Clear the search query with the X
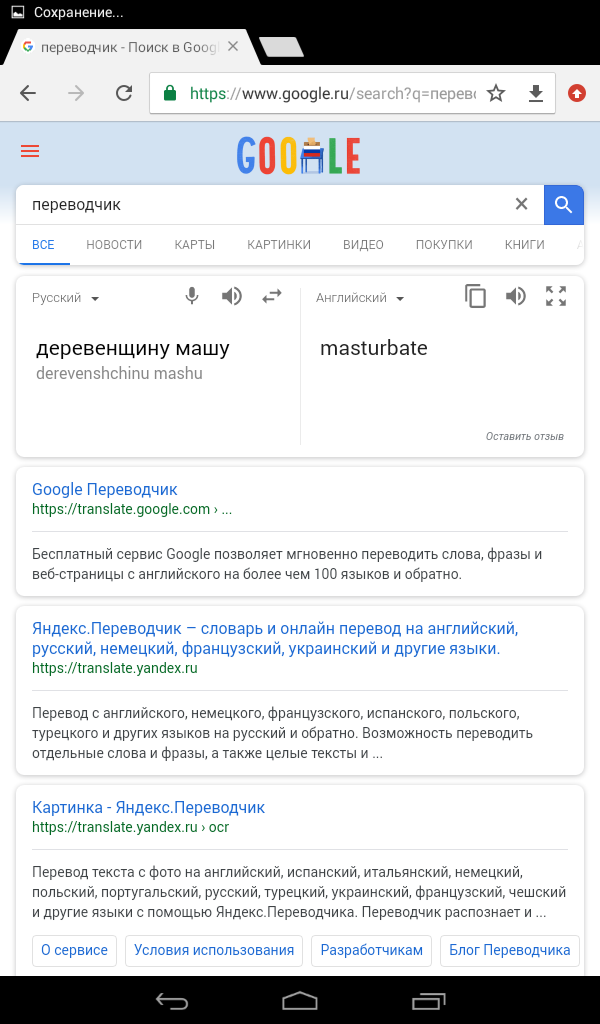This screenshot has height=1024, width=600. 521,203
